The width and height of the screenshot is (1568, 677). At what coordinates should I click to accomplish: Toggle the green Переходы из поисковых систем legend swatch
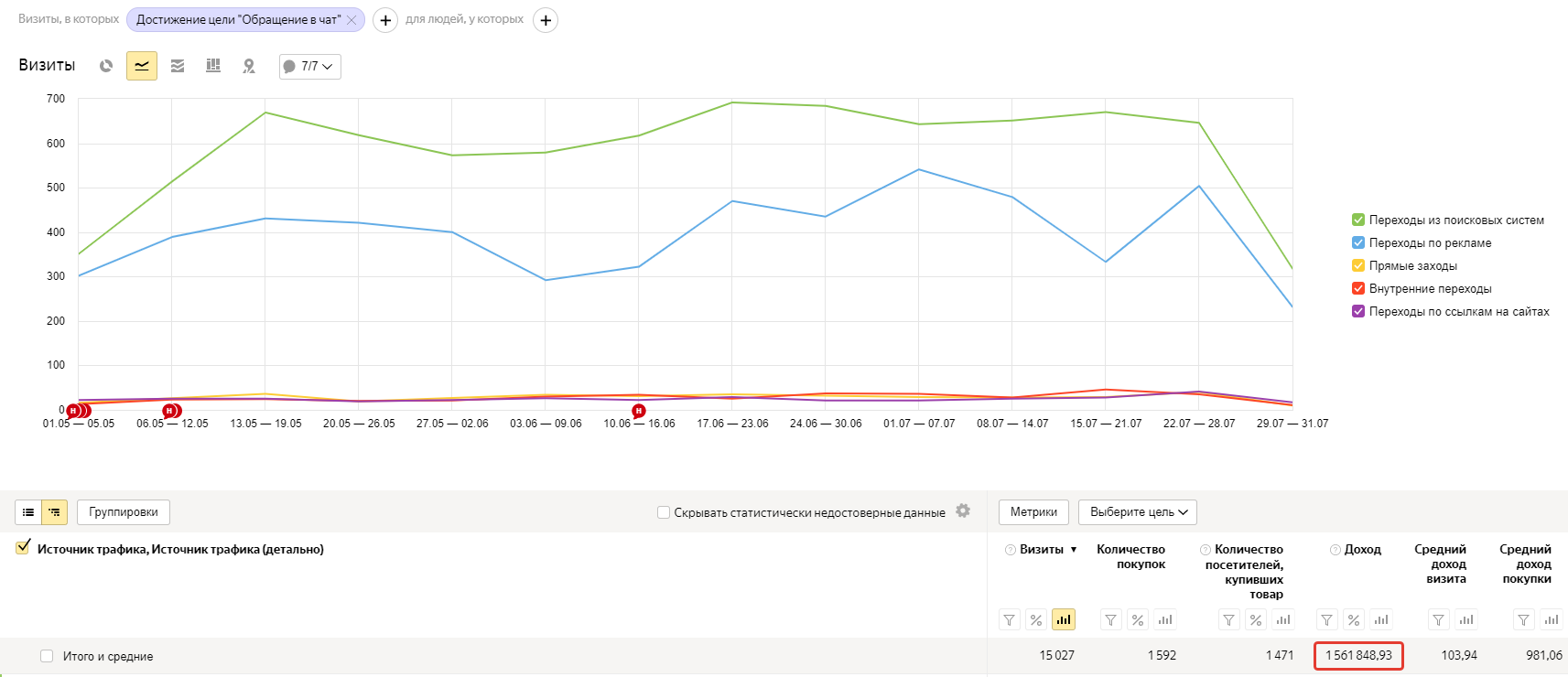[x=1358, y=220]
